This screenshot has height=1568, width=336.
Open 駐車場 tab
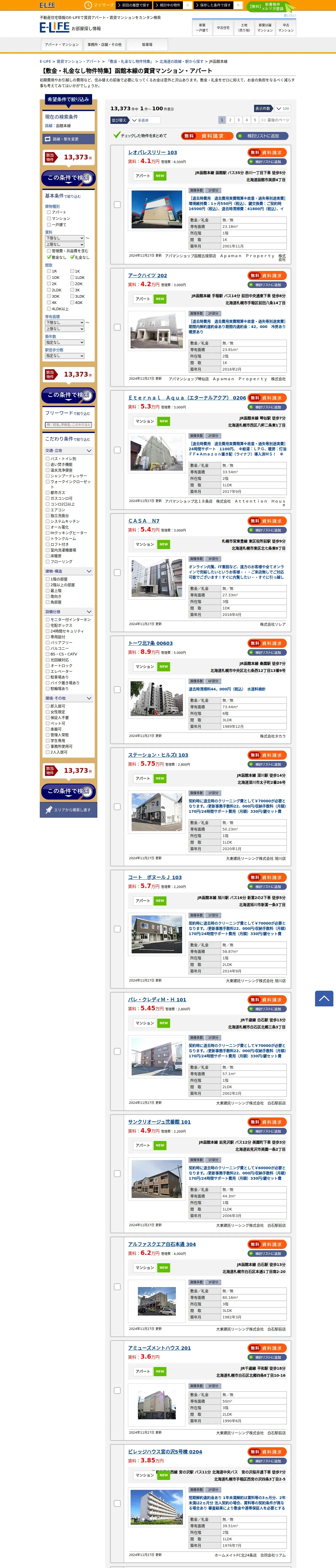pos(147,44)
